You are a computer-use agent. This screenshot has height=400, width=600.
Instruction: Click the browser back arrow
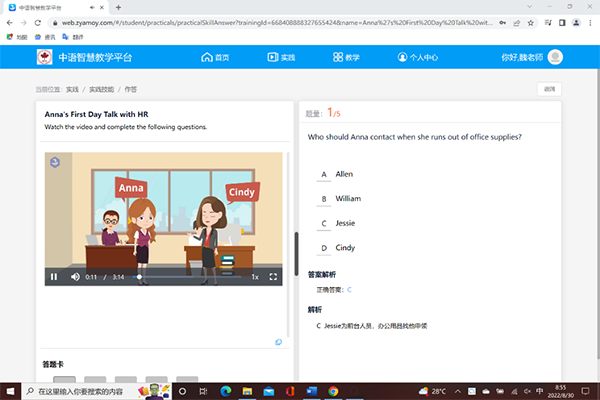tap(10, 21)
